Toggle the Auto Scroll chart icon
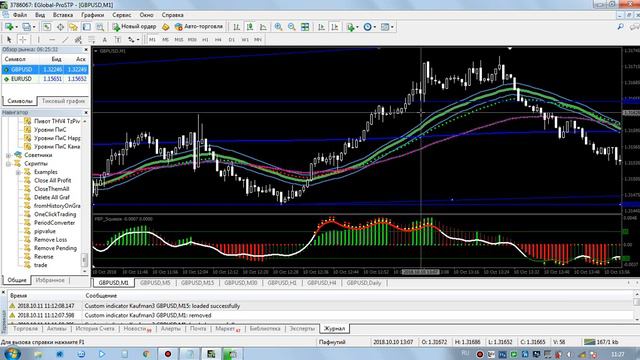 322,27
